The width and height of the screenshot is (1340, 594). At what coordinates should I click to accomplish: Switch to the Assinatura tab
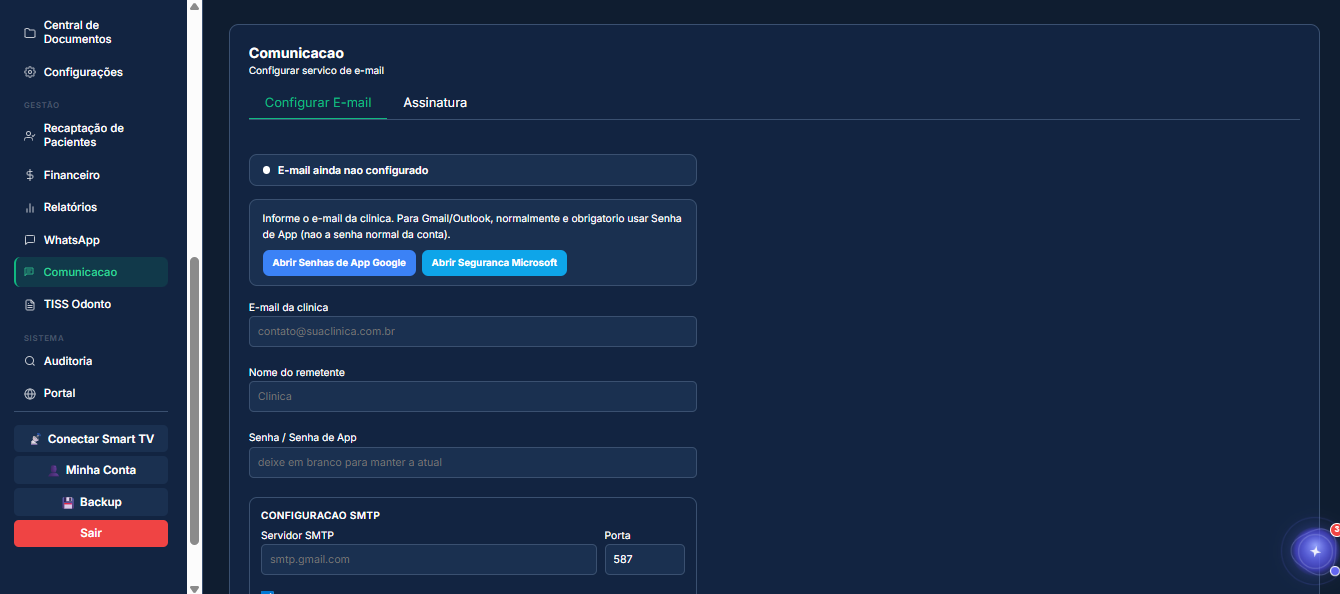click(435, 103)
